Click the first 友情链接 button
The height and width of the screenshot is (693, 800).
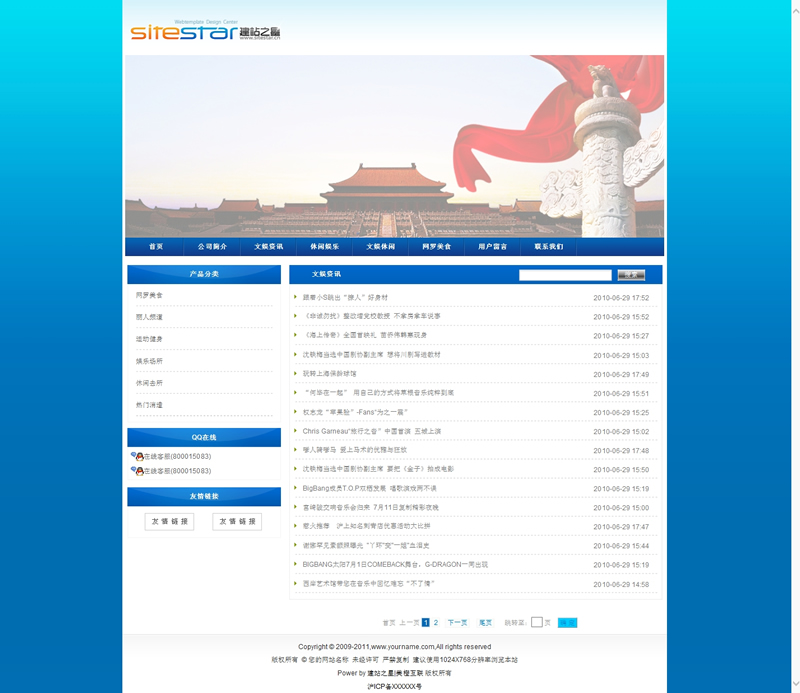pos(169,521)
